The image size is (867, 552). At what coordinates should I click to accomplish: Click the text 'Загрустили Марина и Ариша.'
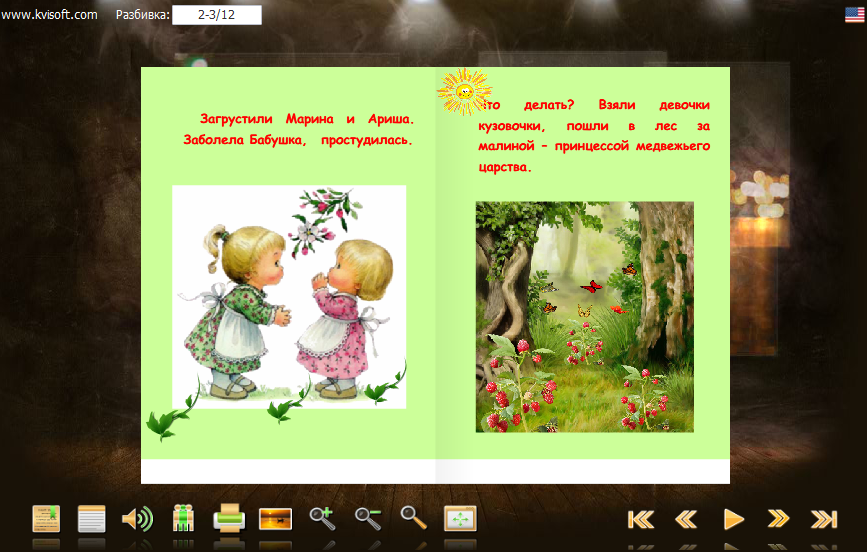(x=307, y=119)
